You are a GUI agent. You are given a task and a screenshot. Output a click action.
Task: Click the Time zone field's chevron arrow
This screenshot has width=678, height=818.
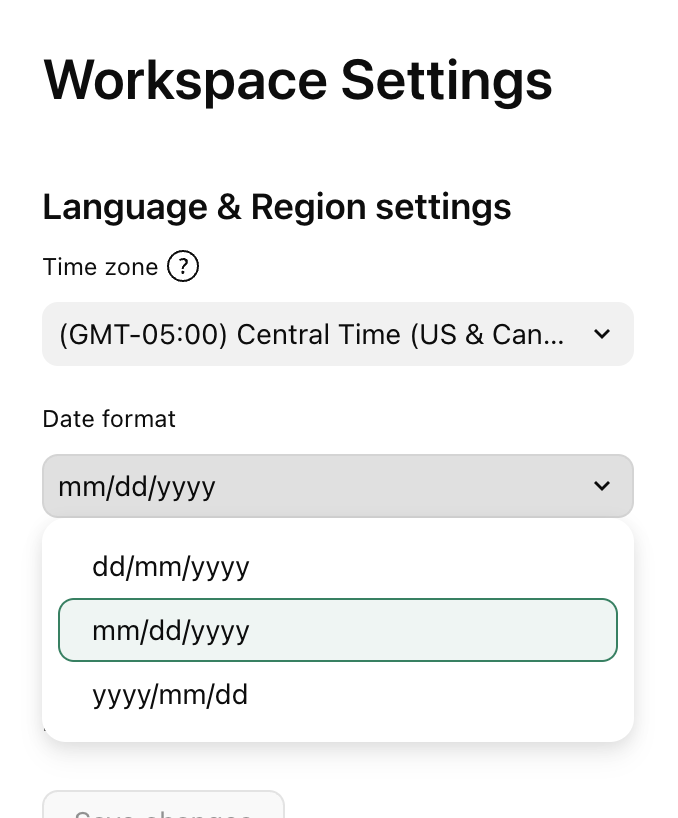pos(601,334)
